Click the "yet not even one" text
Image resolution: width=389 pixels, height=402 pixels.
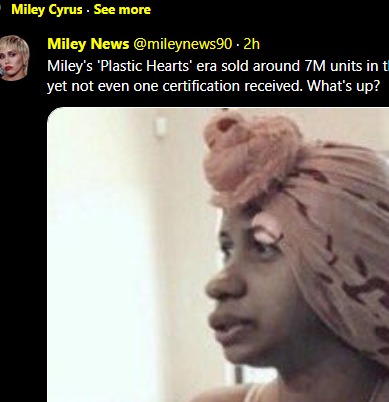(x=102, y=86)
